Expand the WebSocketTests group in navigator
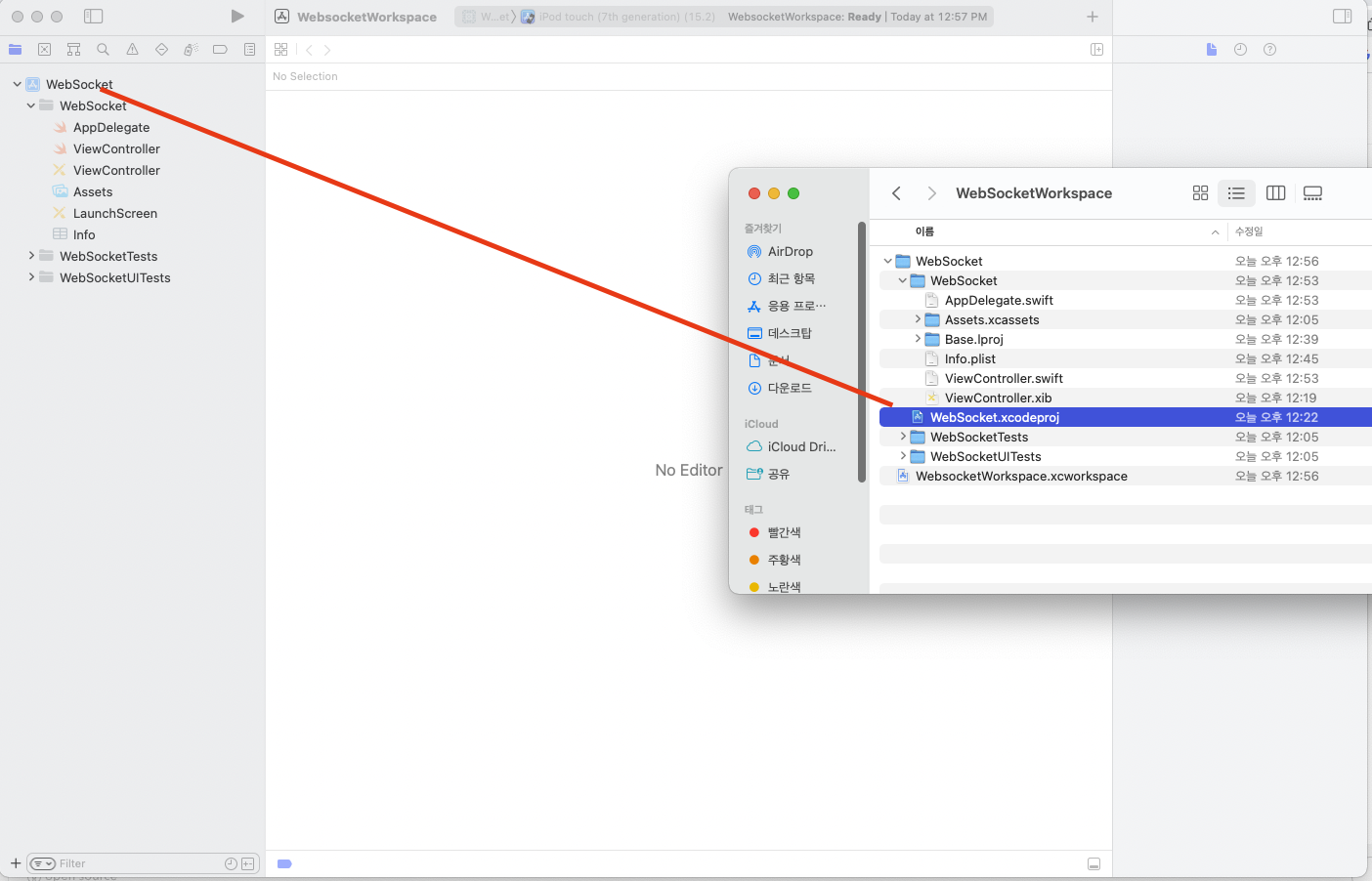 coord(31,256)
